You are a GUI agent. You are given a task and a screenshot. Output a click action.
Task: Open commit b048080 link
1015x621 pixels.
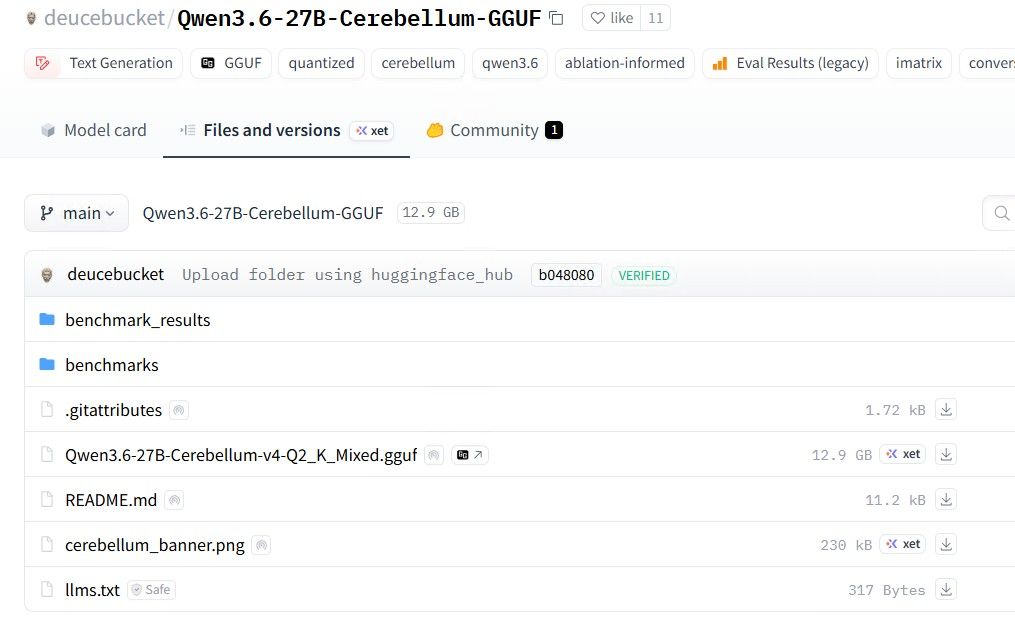point(566,275)
